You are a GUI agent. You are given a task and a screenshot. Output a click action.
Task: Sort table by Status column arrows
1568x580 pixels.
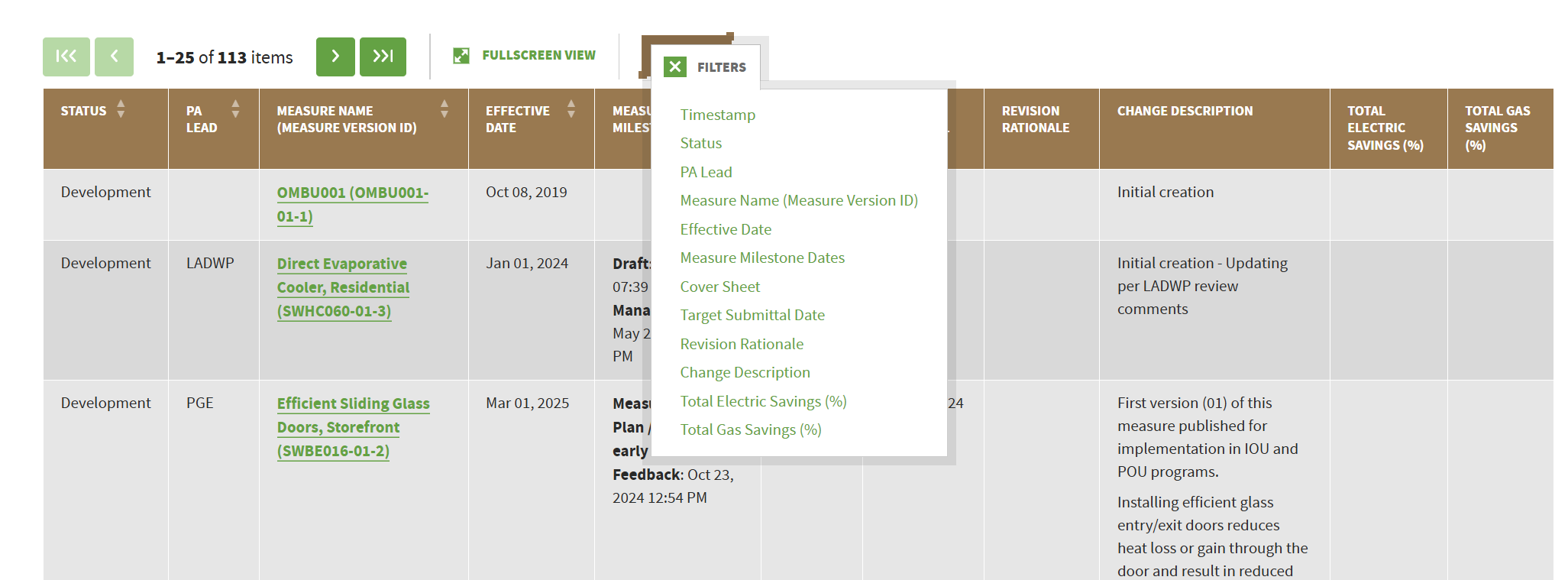[x=121, y=109]
